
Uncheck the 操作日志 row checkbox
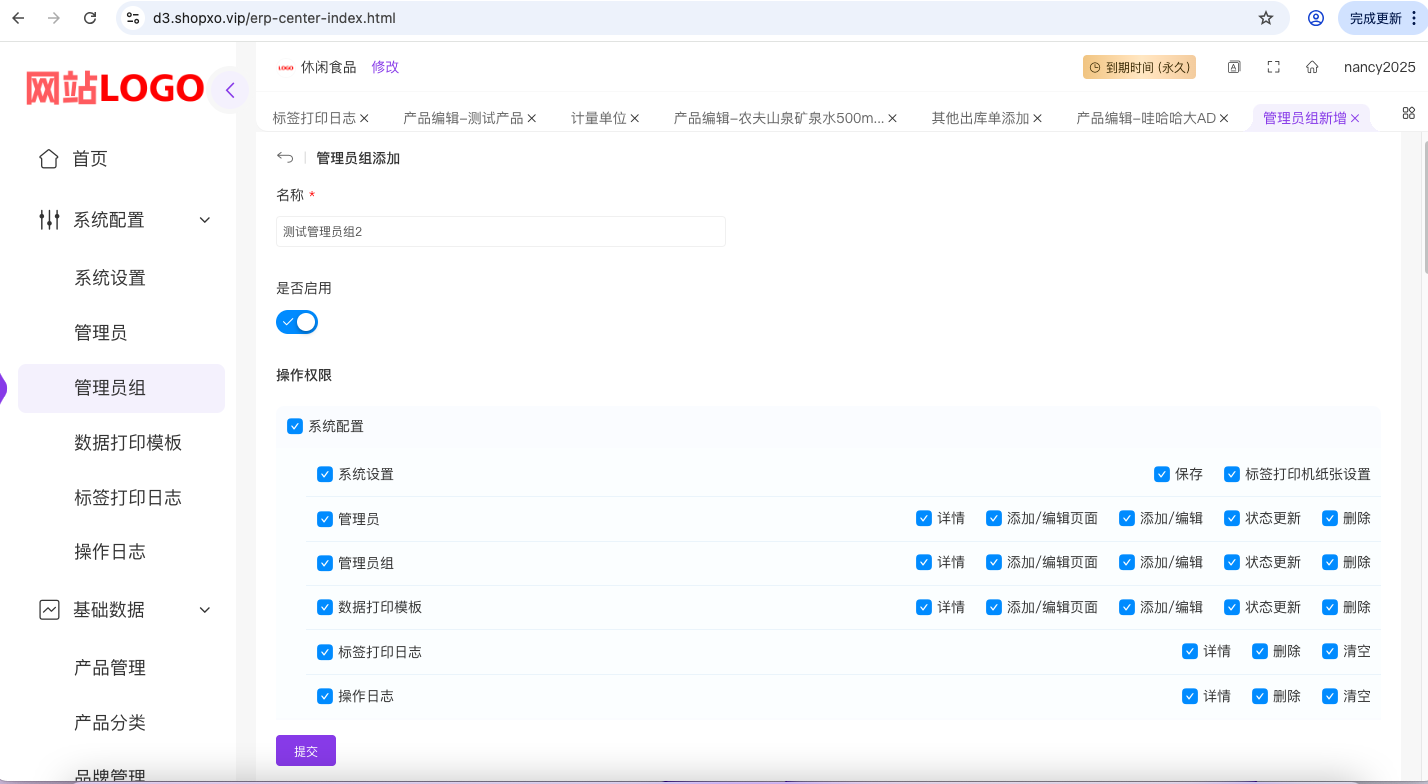point(325,696)
